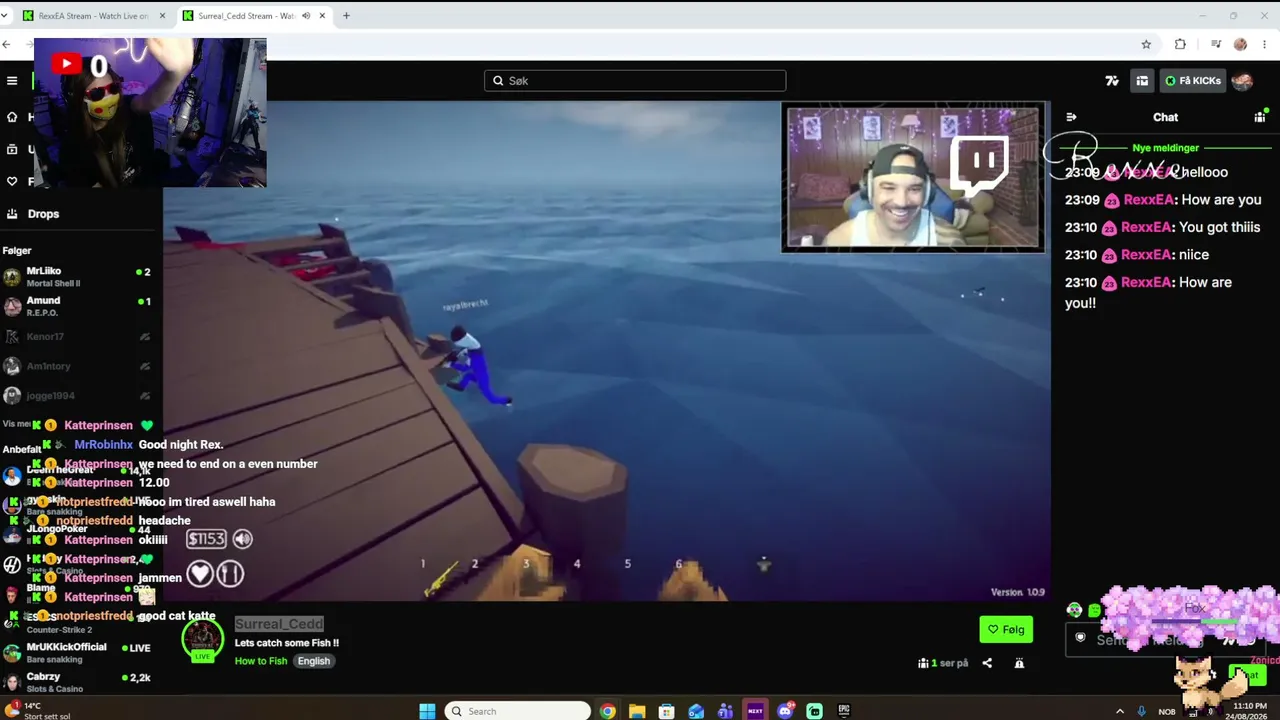The image size is (1280, 720).
Task: Click the RexxEA username in 'niice' message
Action: pos(1145,255)
